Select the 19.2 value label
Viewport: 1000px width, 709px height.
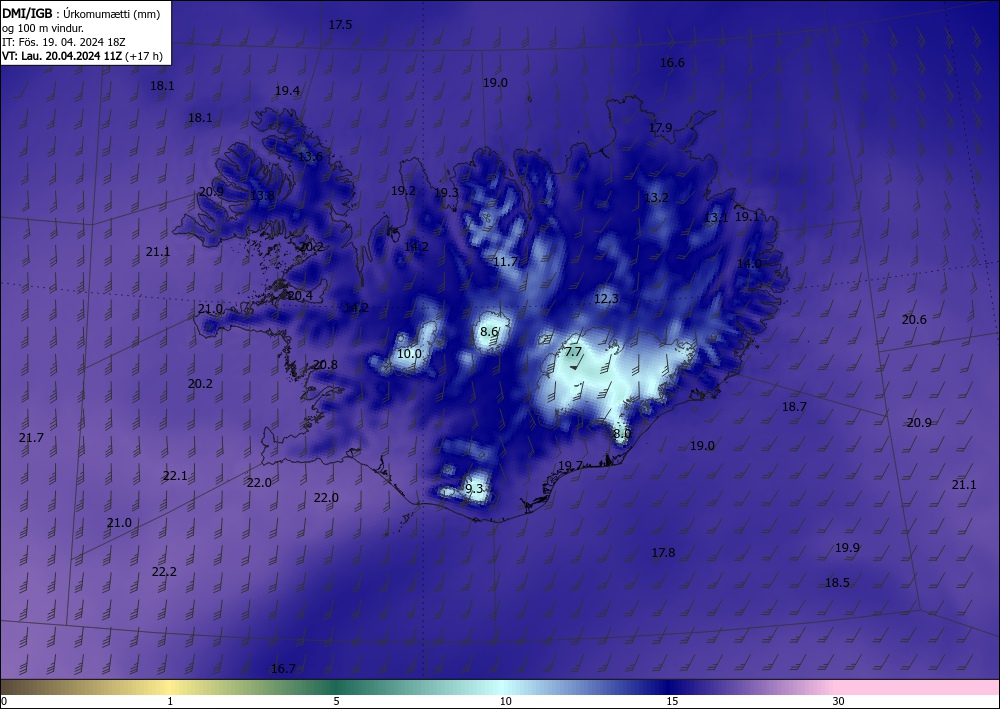(x=403, y=191)
